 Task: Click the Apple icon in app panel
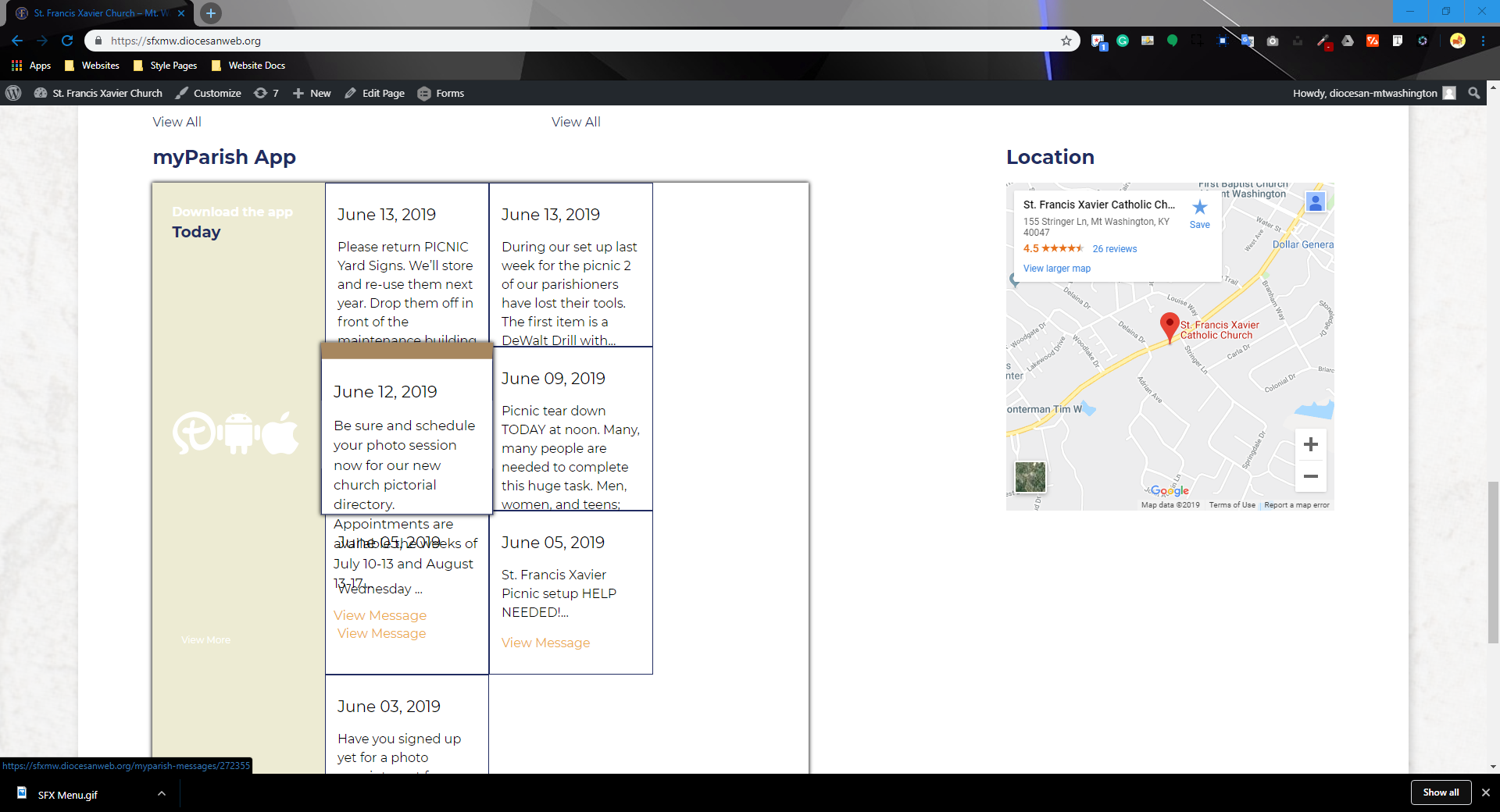[280, 433]
